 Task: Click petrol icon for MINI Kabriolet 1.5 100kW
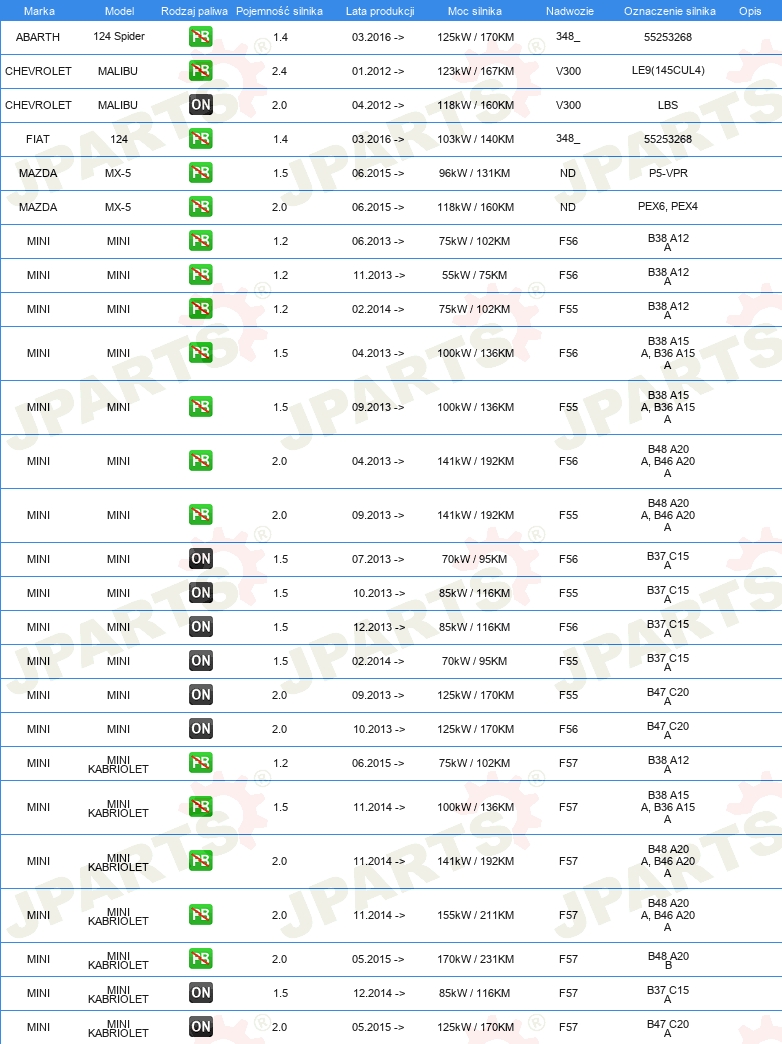pyautogui.click(x=200, y=806)
